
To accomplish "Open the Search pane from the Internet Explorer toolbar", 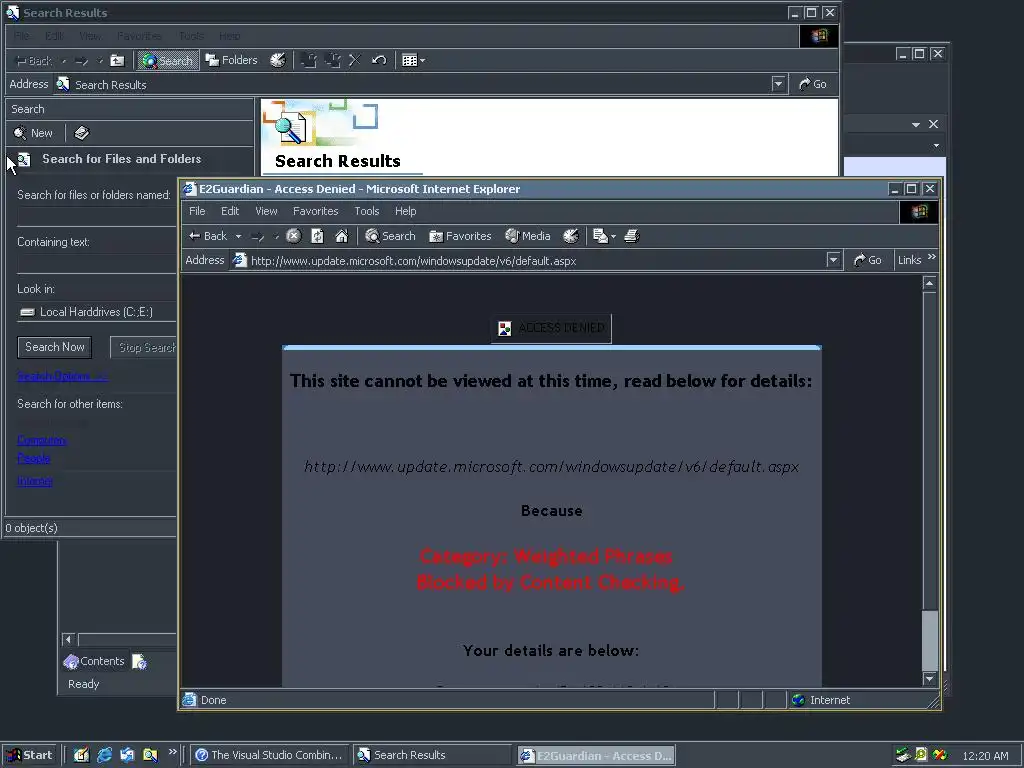I will tap(390, 236).
